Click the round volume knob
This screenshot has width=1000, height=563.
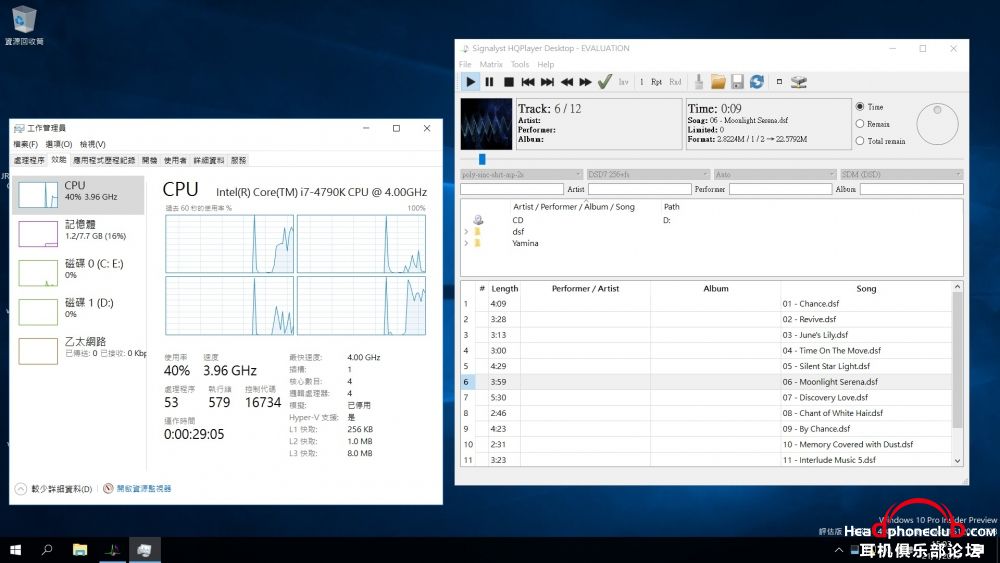(x=938, y=124)
